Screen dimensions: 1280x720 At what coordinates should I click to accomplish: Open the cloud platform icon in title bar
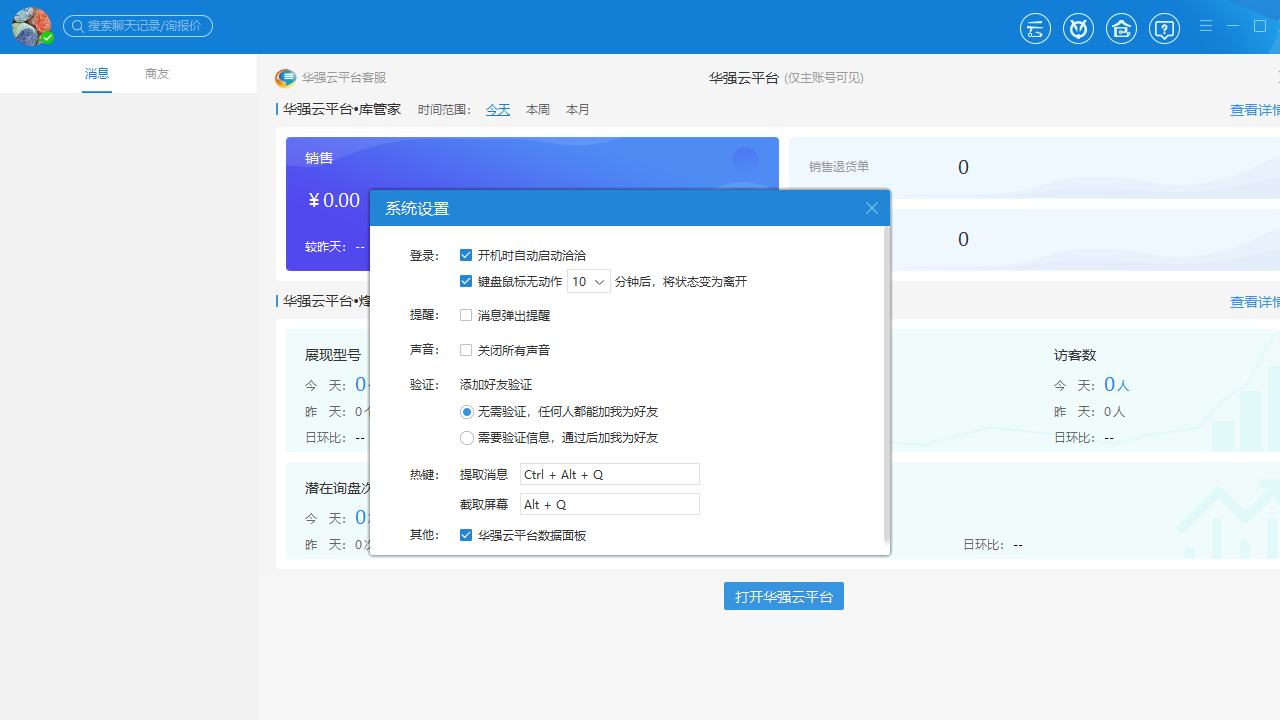pyautogui.click(x=1035, y=28)
